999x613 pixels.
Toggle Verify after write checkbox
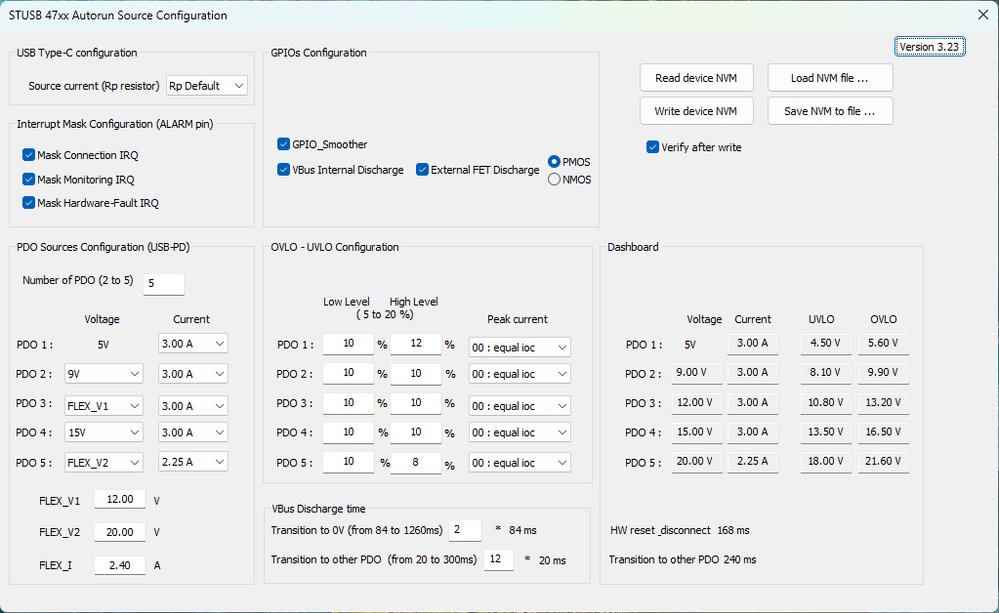[x=654, y=147]
